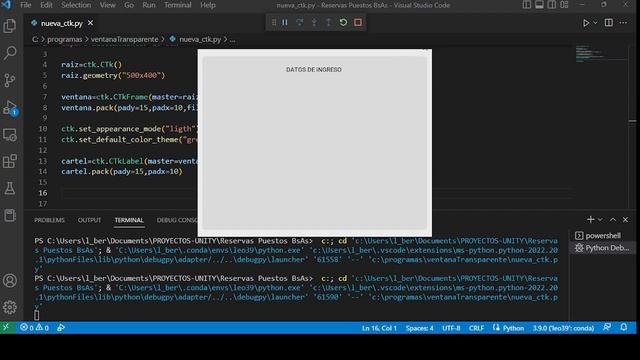Close the terminal panel
The image size is (640, 360).
pyautogui.click(x=625, y=220)
